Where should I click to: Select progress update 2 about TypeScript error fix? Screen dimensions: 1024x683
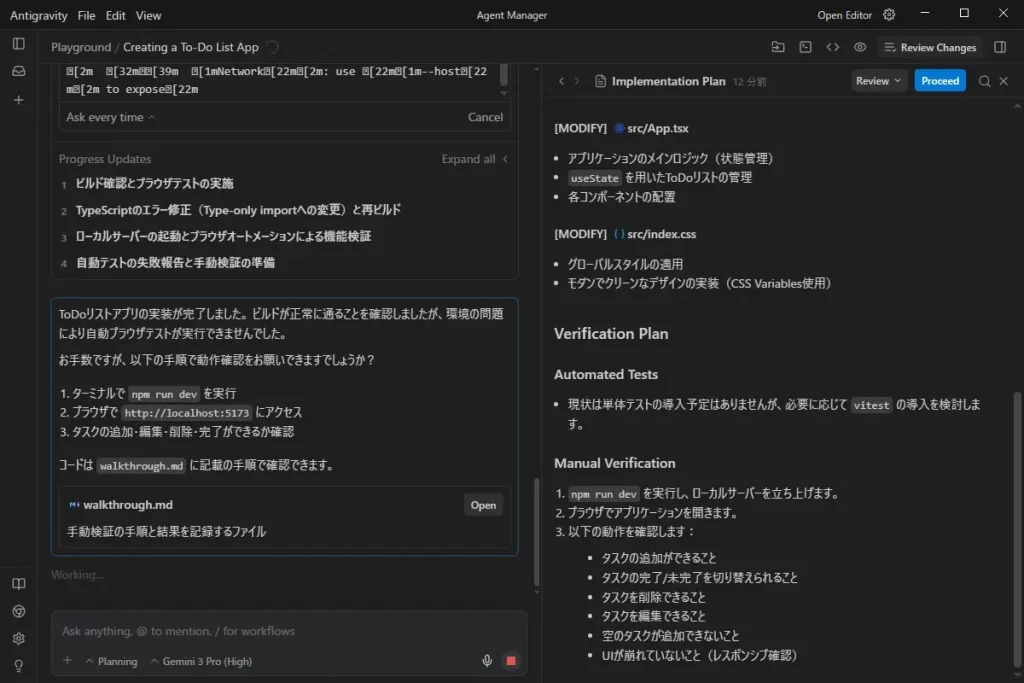point(238,210)
